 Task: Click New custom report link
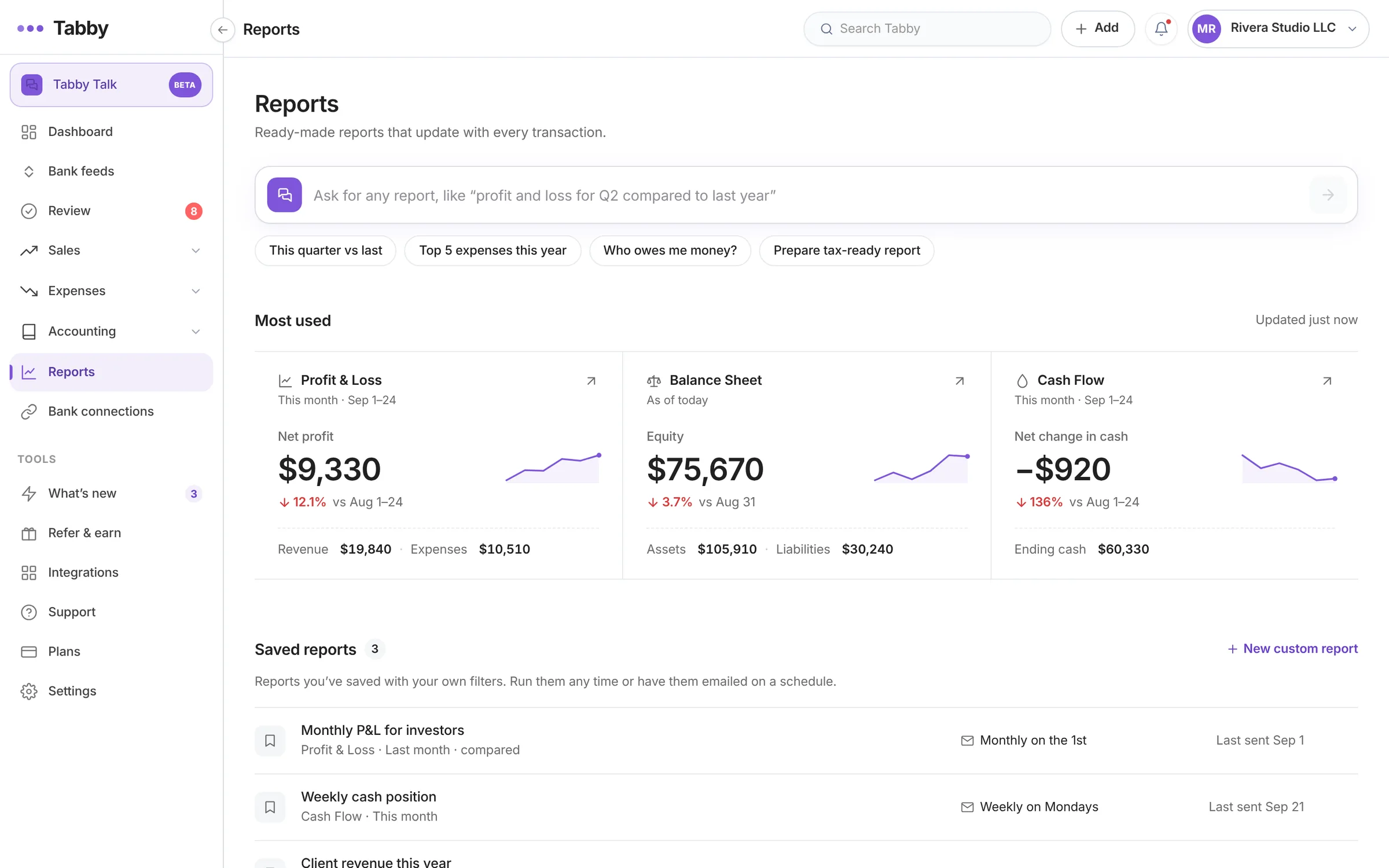click(1292, 649)
